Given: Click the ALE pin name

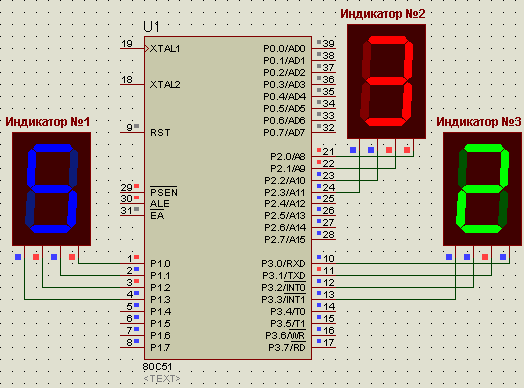Looking at the screenshot, I should click(x=160, y=204).
